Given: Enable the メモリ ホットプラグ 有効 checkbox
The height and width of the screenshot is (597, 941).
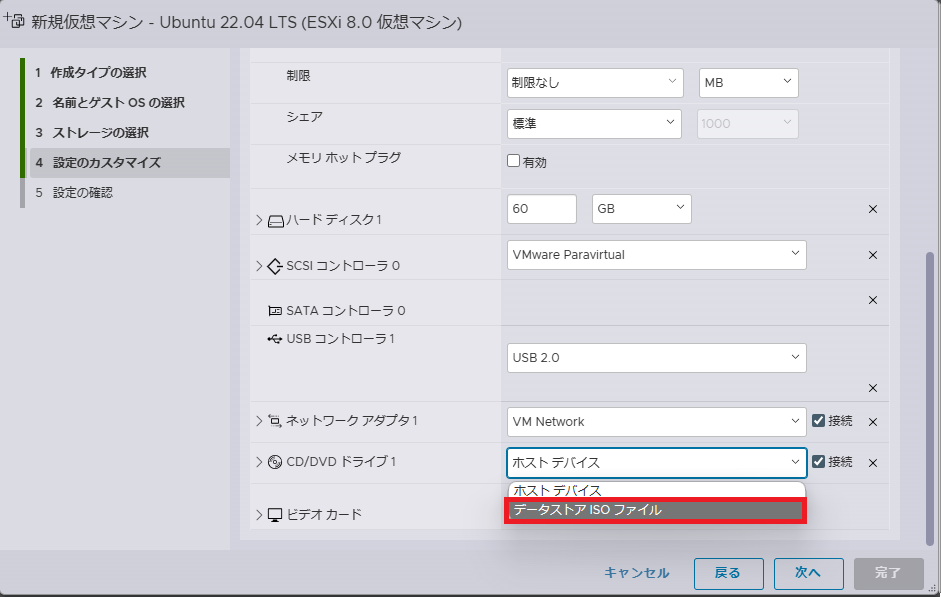Looking at the screenshot, I should click(514, 161).
